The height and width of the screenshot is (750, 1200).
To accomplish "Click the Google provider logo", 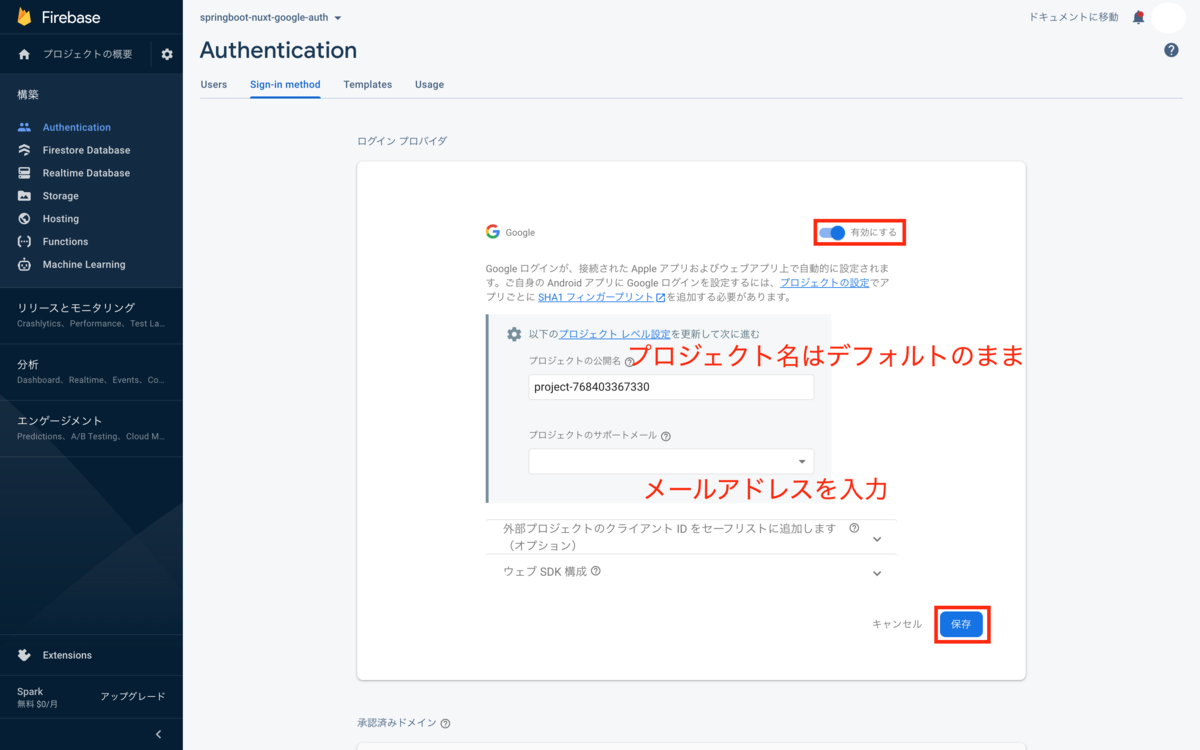I will [x=493, y=232].
